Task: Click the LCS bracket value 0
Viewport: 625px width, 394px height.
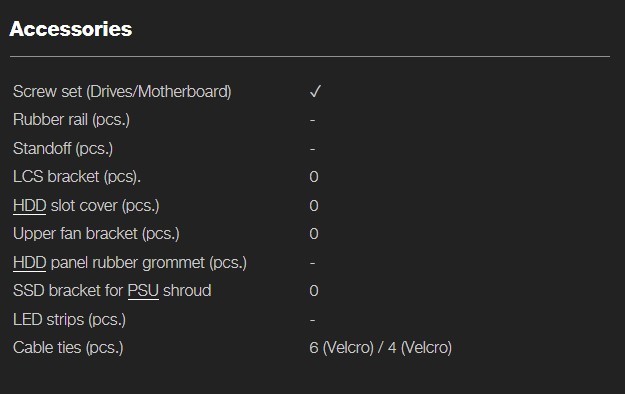Action: tap(314, 177)
